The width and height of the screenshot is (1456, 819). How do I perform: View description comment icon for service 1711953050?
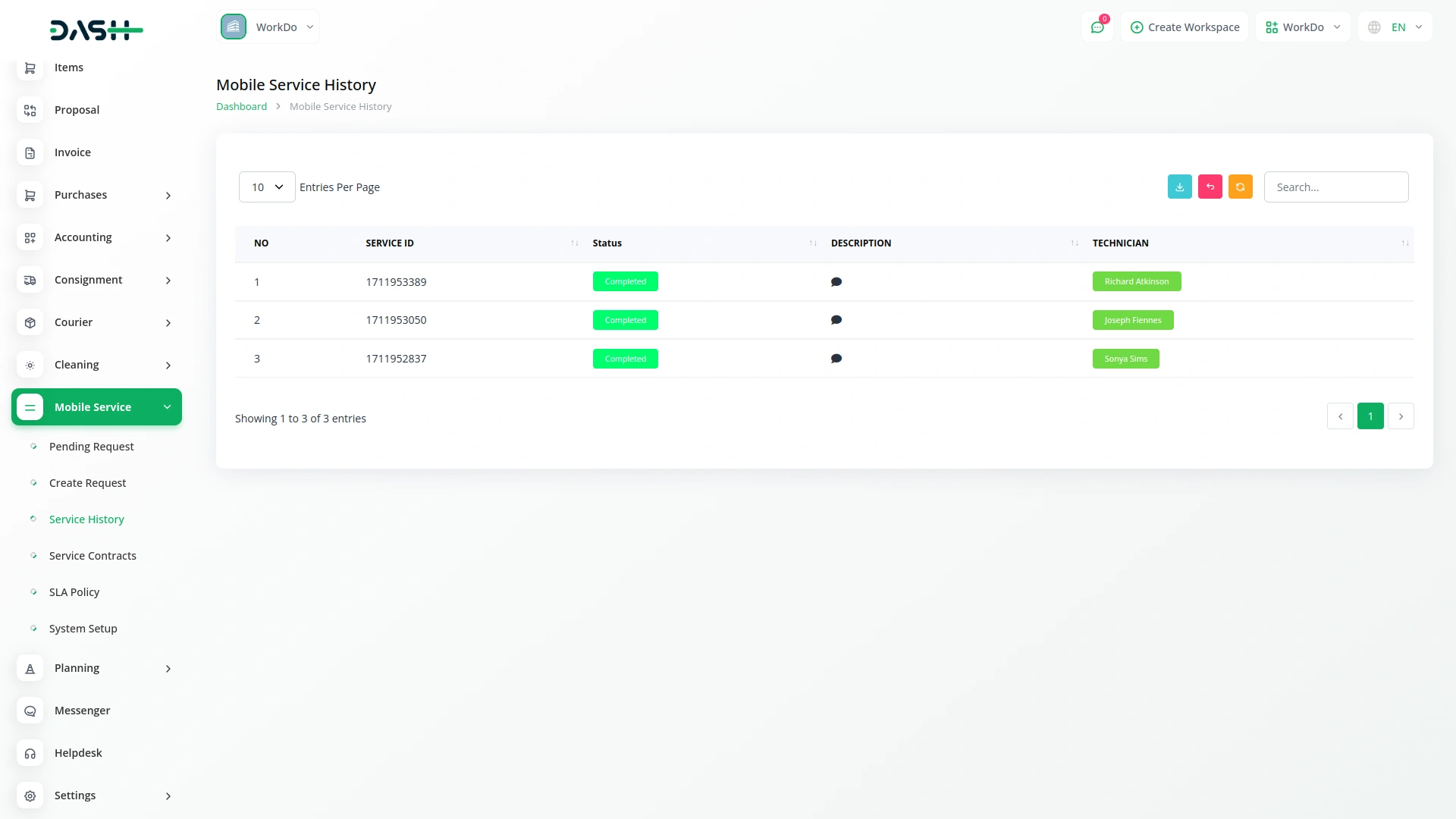836,320
